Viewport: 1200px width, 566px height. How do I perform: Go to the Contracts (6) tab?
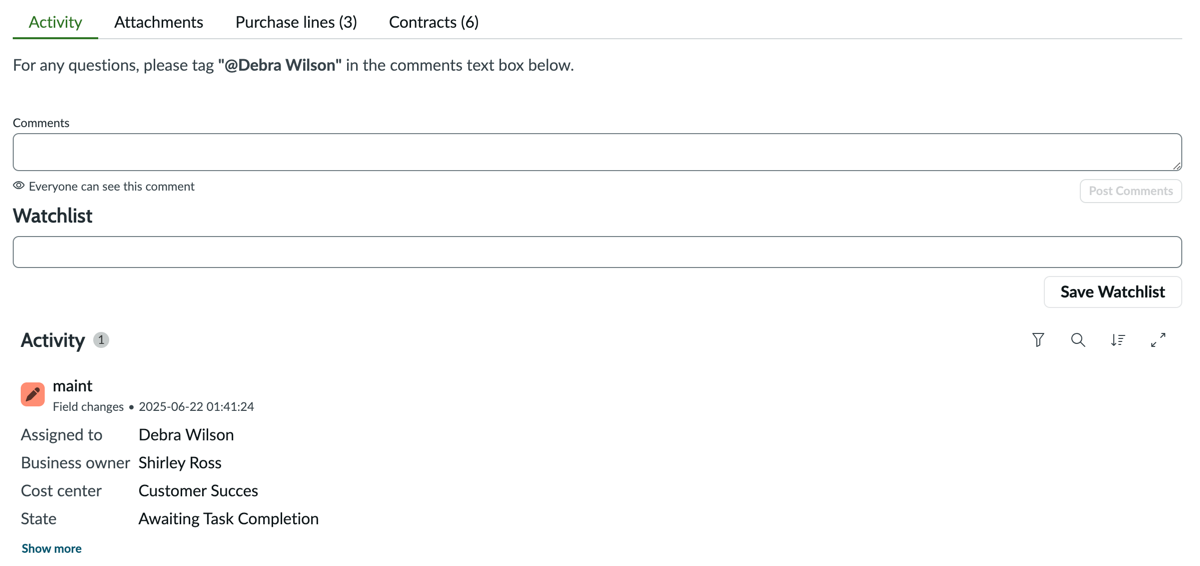click(x=434, y=22)
